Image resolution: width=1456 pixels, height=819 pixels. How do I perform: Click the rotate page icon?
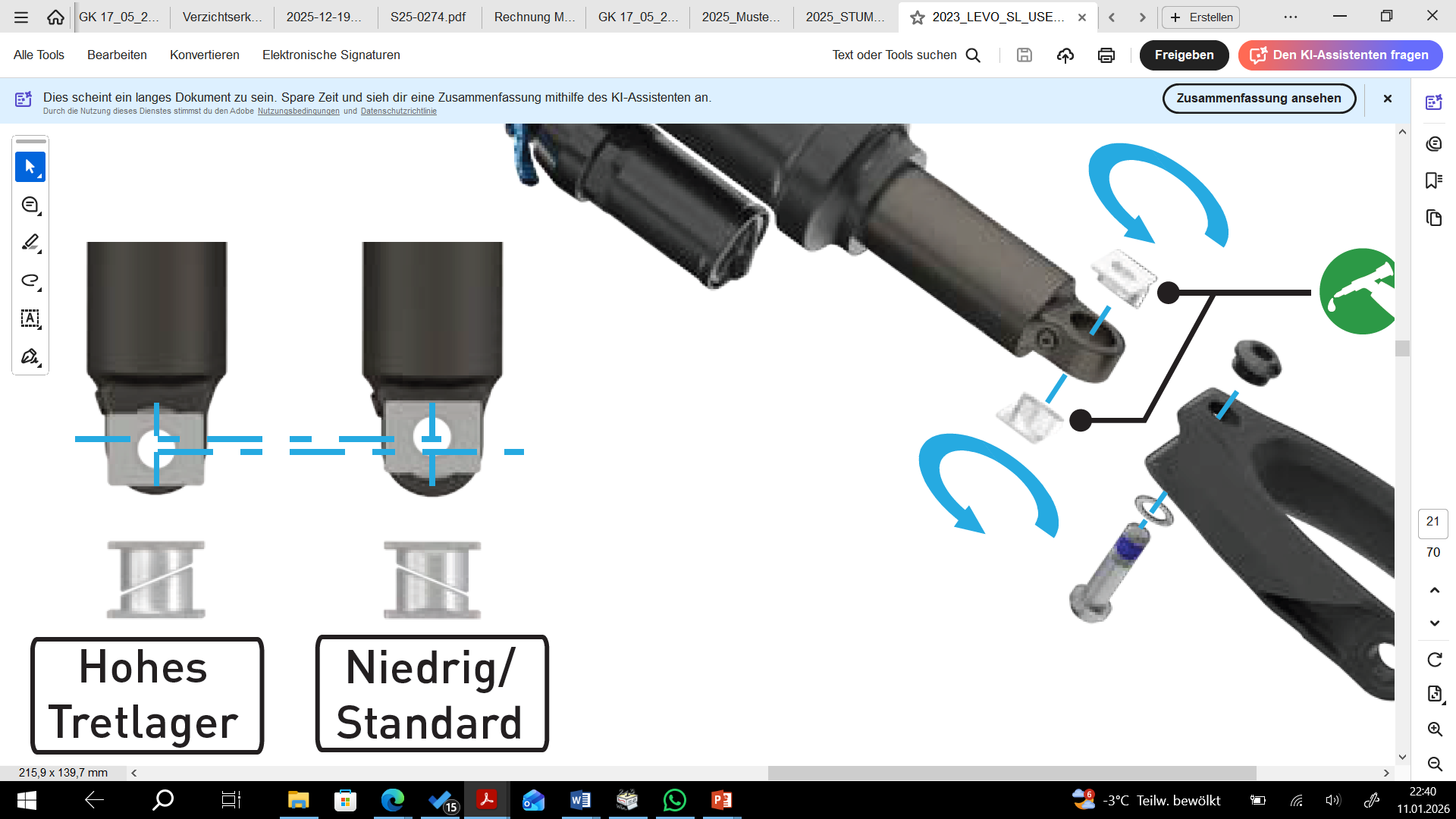1434,660
